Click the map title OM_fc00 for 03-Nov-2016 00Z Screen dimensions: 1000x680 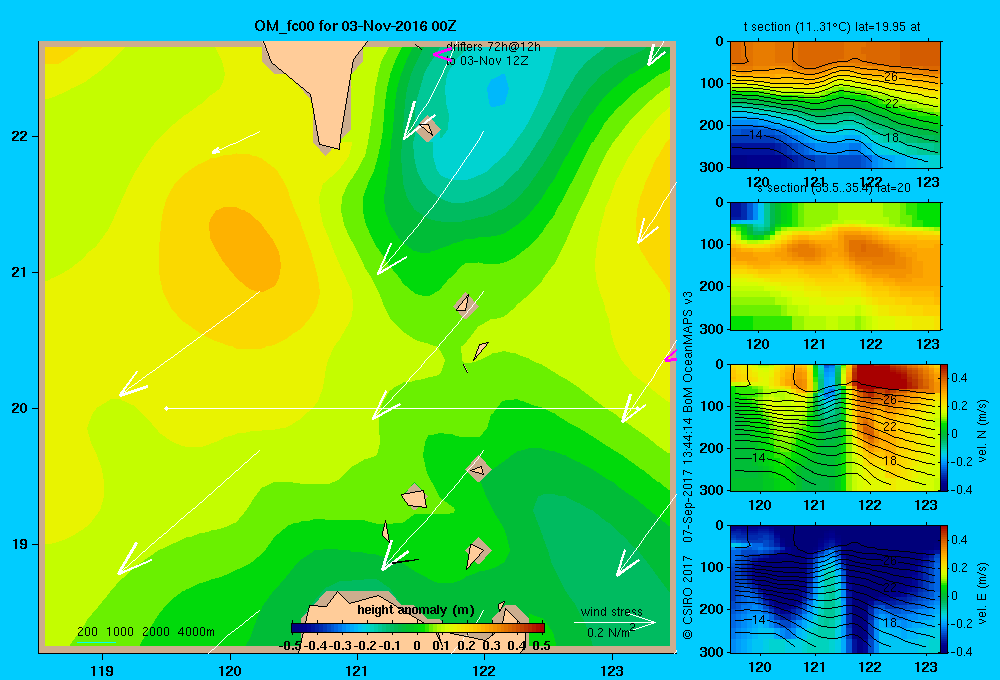click(355, 26)
